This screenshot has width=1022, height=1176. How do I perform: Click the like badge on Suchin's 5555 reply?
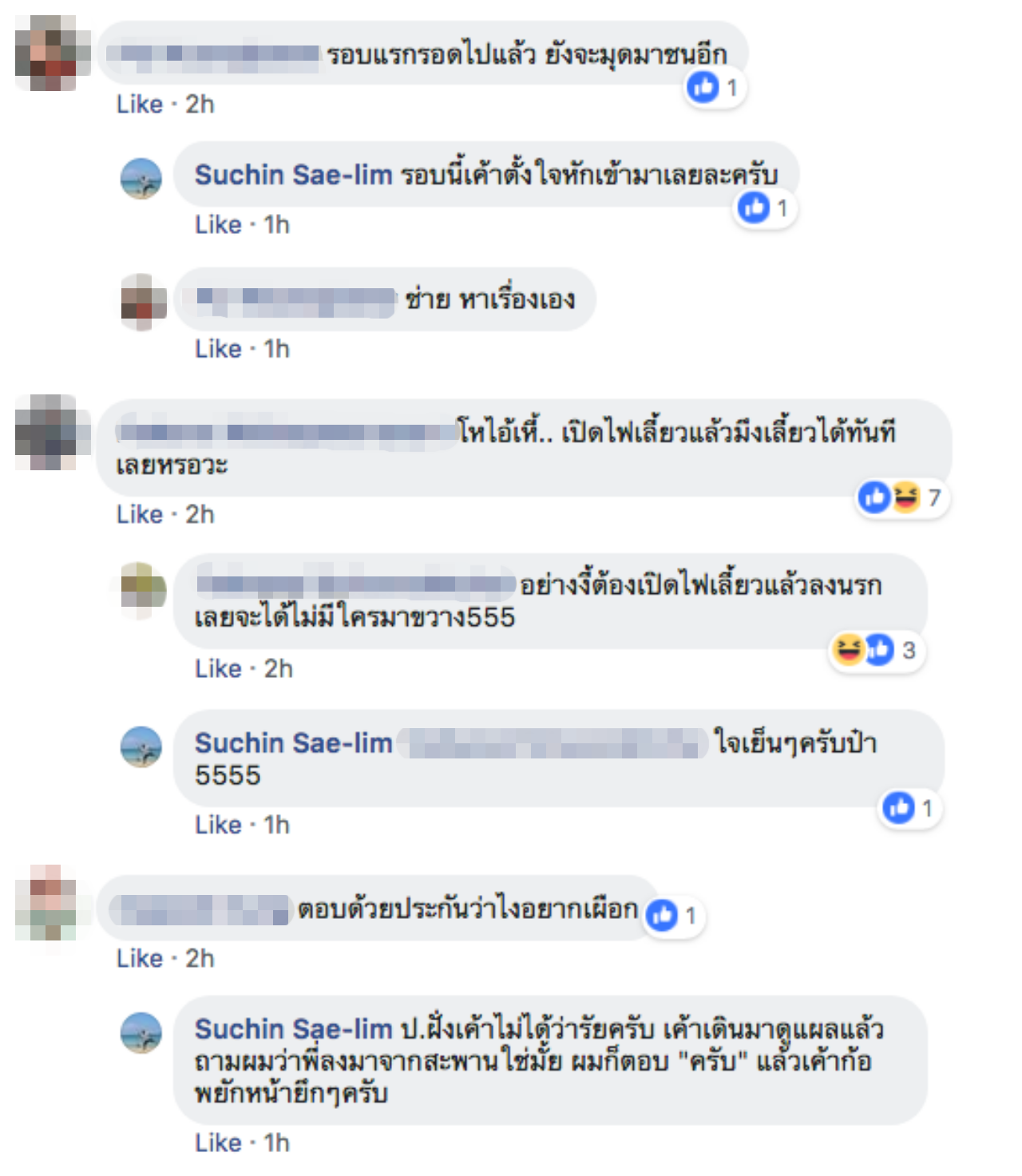point(910,809)
